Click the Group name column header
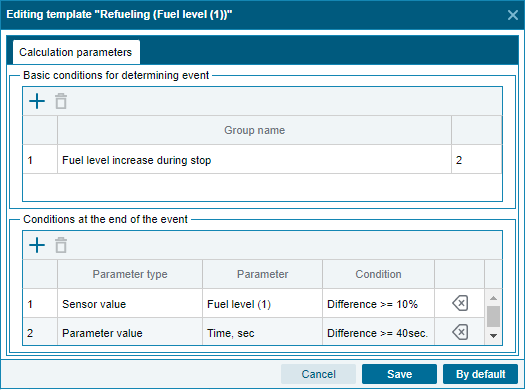Viewport: 525px width, 390px height. click(254, 130)
